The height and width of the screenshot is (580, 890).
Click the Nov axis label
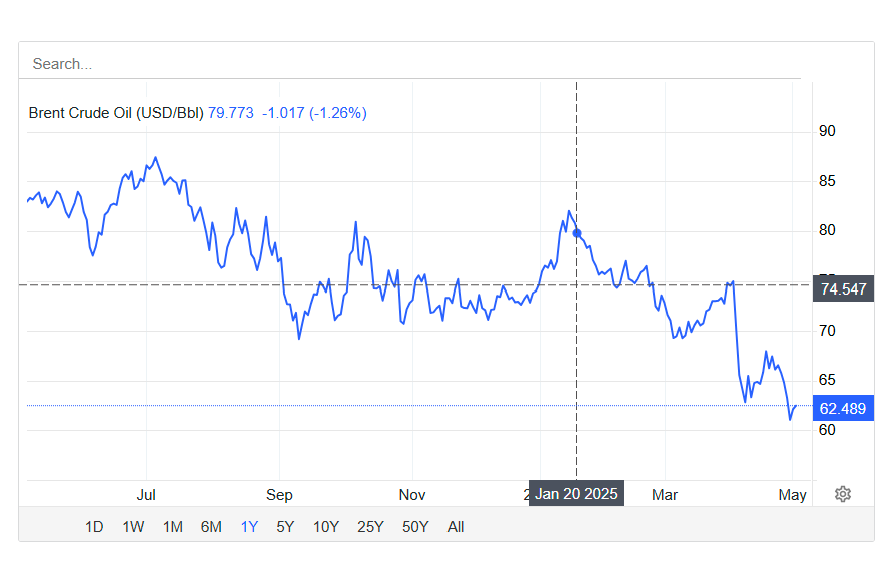click(x=412, y=495)
